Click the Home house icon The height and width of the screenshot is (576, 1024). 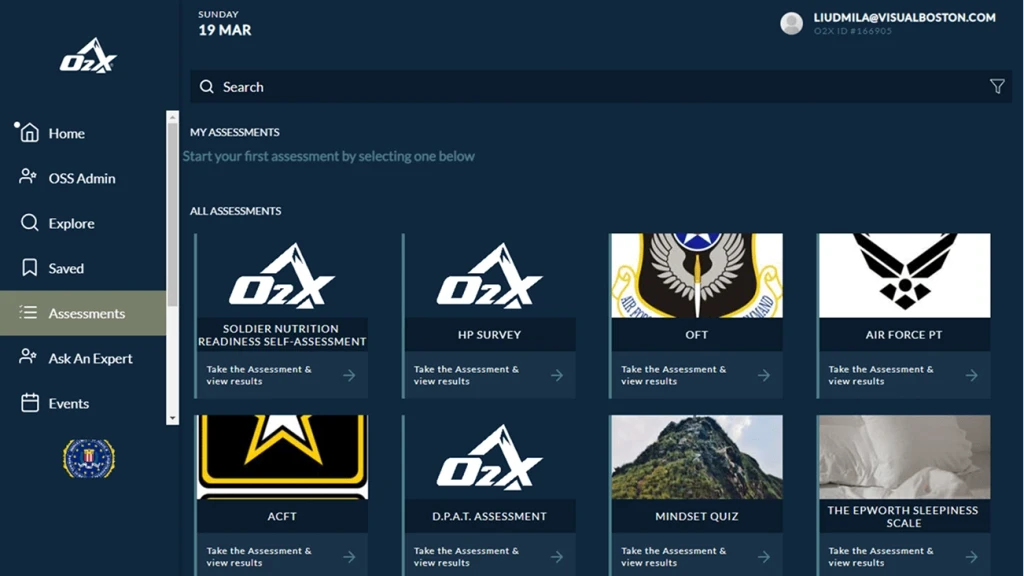pos(29,133)
